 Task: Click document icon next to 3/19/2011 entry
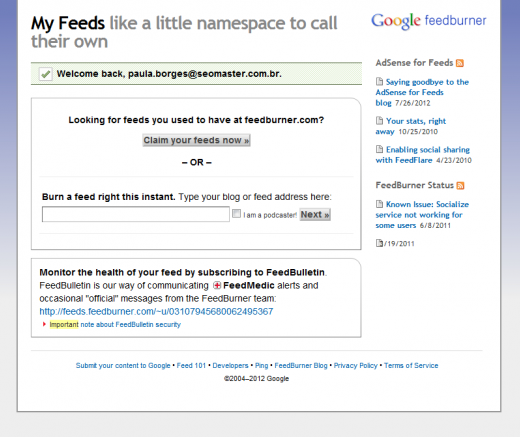tap(379, 243)
